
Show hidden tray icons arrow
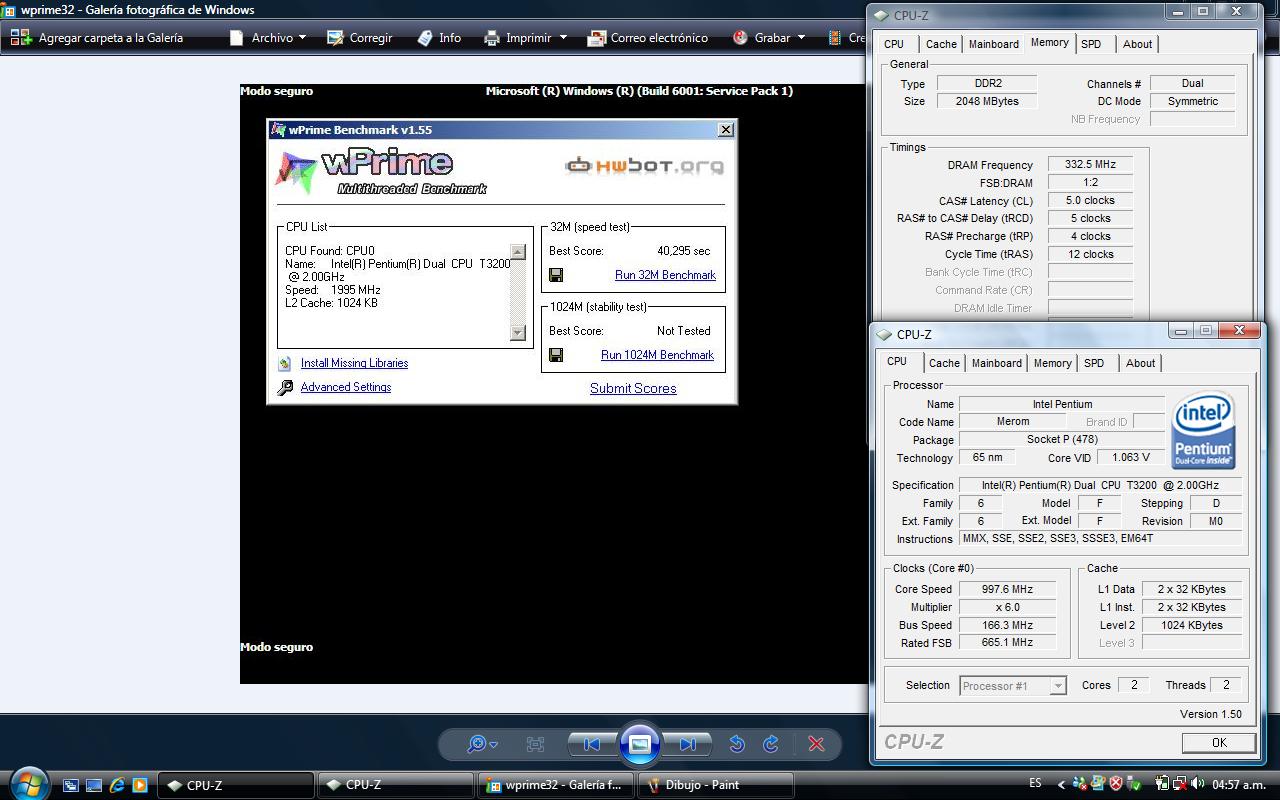pos(1061,785)
